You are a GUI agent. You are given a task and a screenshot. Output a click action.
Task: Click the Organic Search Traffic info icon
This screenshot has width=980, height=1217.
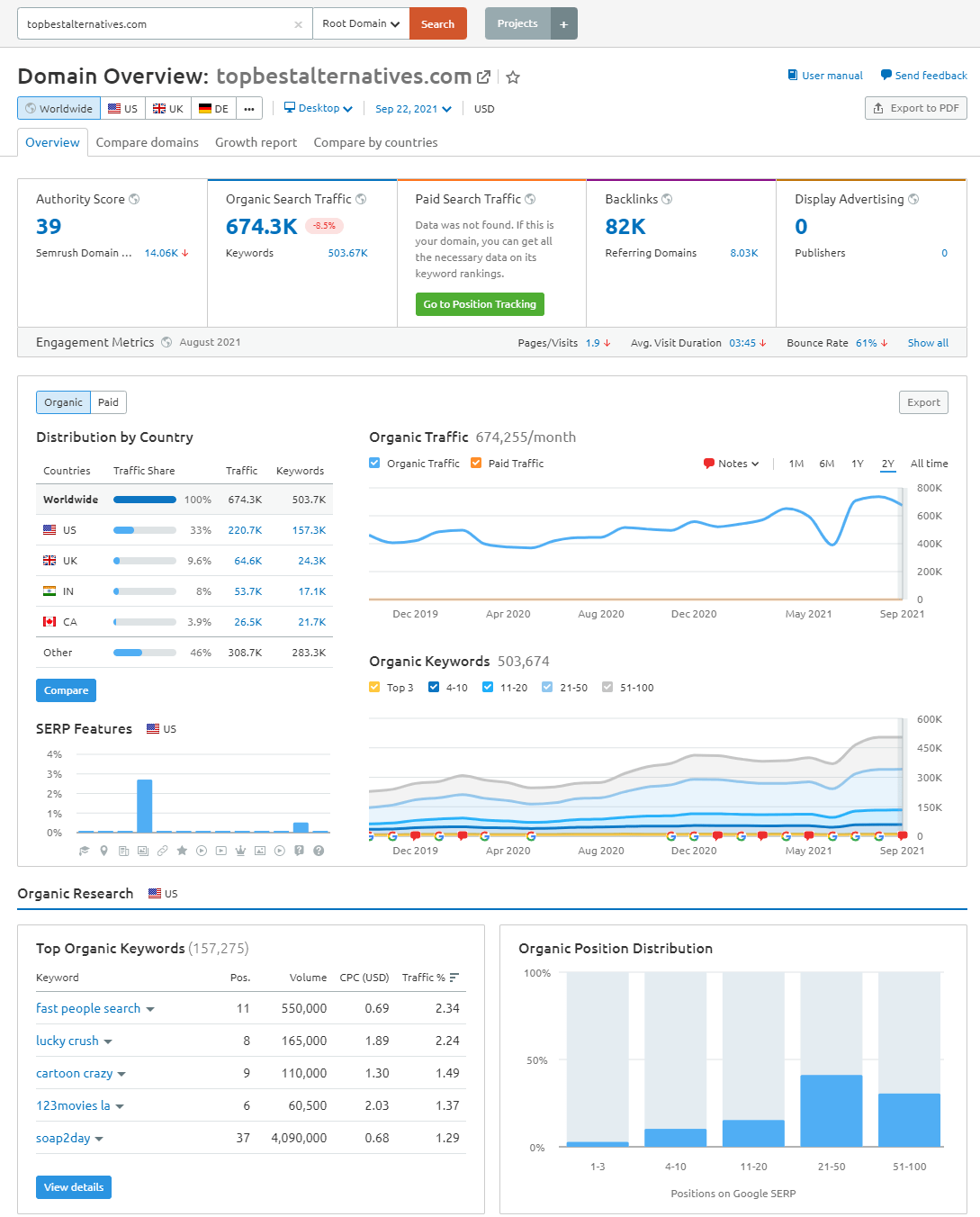pyautogui.click(x=361, y=199)
